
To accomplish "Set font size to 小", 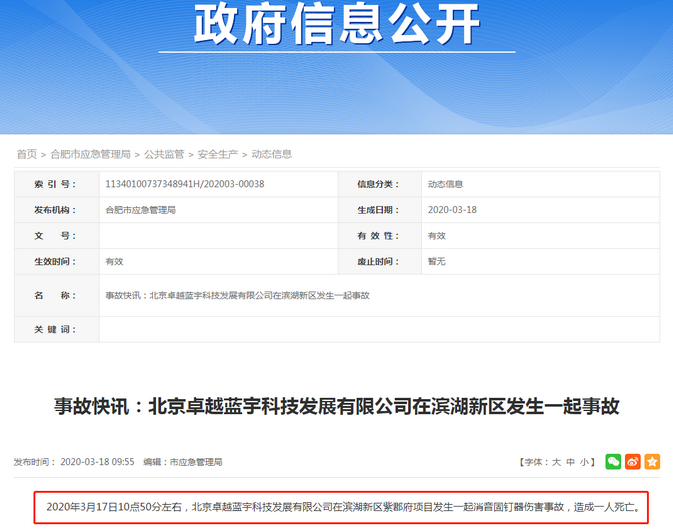I will pyautogui.click(x=584, y=462).
